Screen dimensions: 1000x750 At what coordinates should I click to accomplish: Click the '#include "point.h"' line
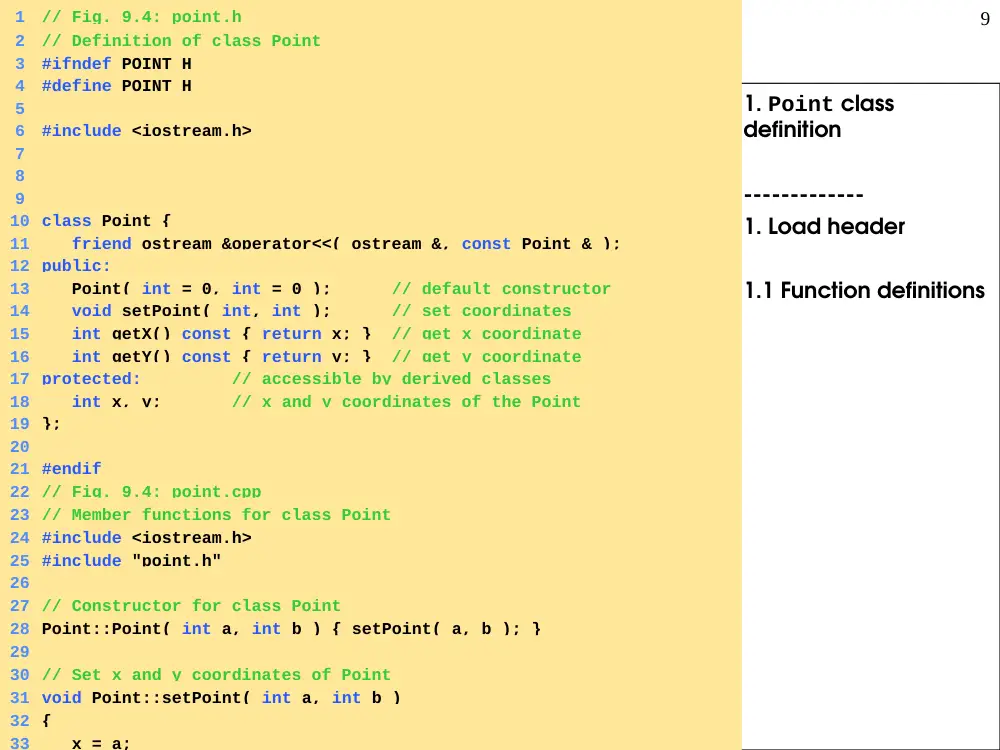click(131, 561)
